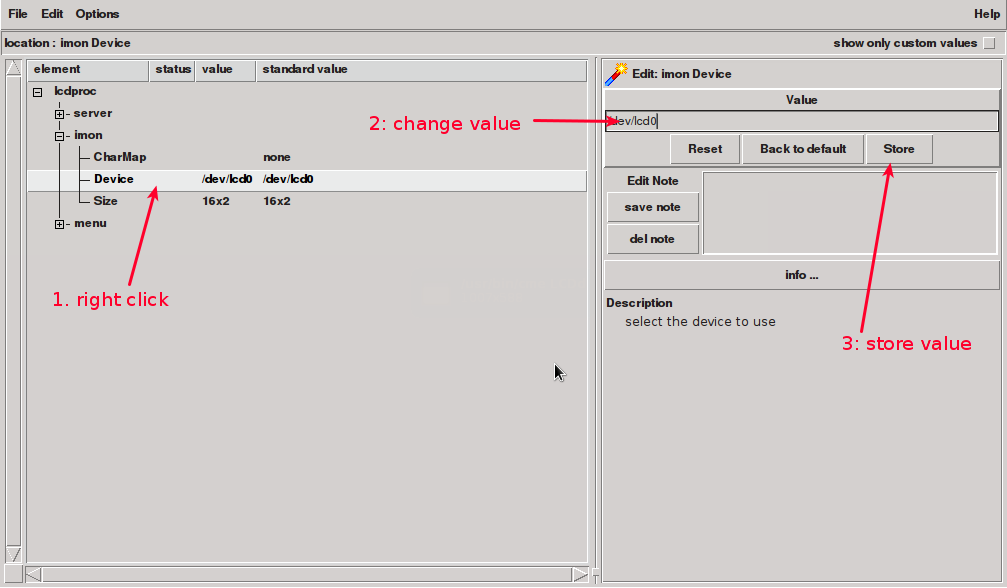Click the del note button

(652, 239)
